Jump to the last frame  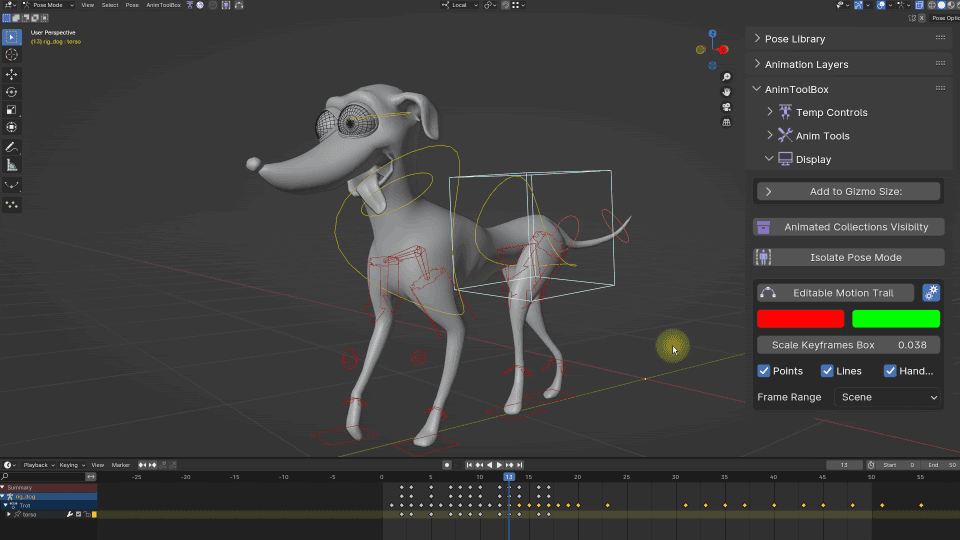(x=519, y=465)
